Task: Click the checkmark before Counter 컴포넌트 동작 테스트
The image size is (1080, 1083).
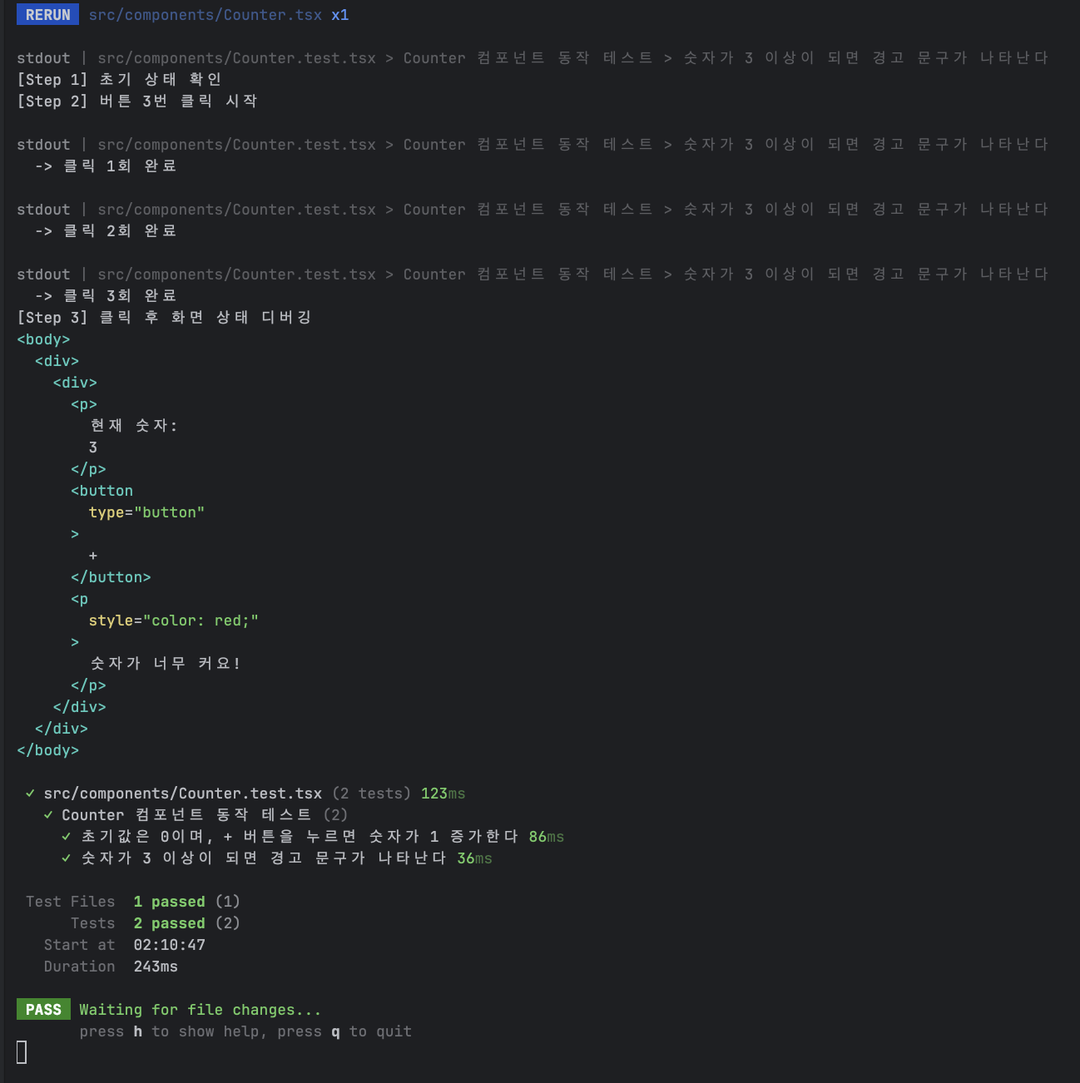Action: click(x=49, y=815)
